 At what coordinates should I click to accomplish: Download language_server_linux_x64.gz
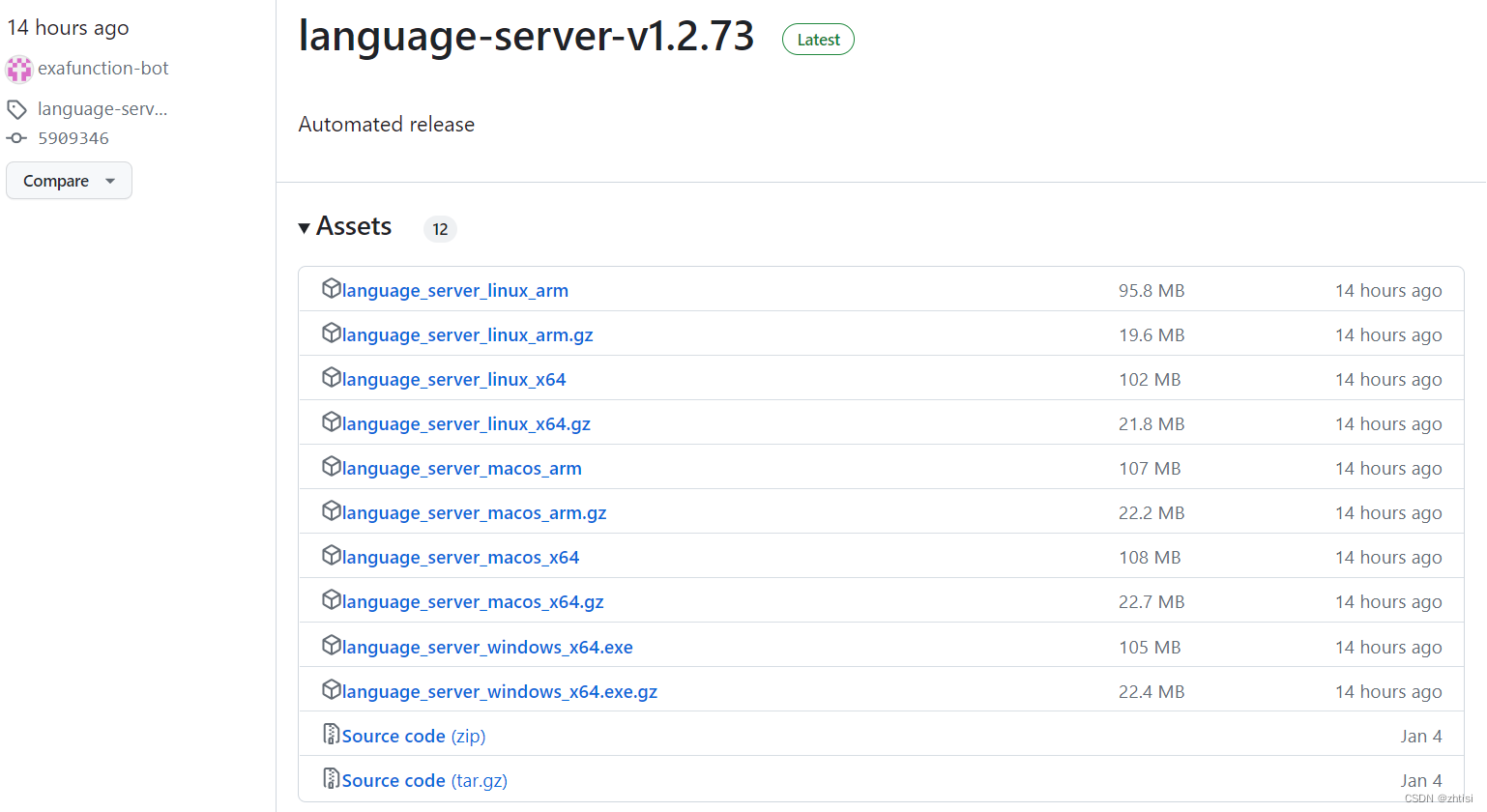click(466, 424)
